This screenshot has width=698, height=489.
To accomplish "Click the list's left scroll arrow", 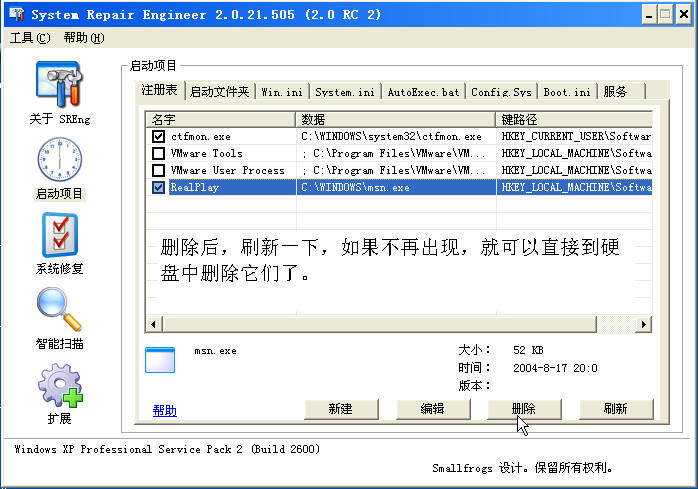I will pyautogui.click(x=154, y=324).
